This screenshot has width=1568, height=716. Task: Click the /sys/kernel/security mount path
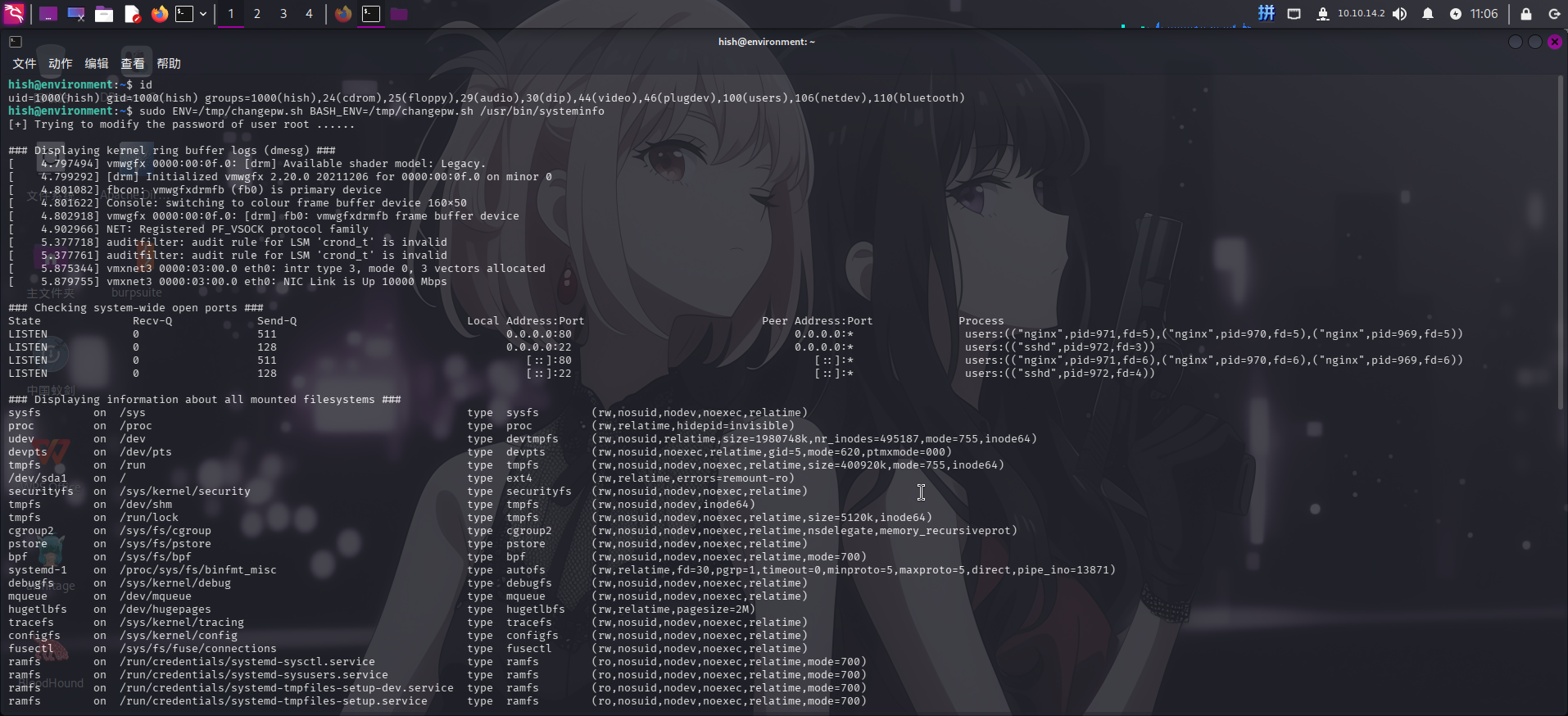point(185,491)
